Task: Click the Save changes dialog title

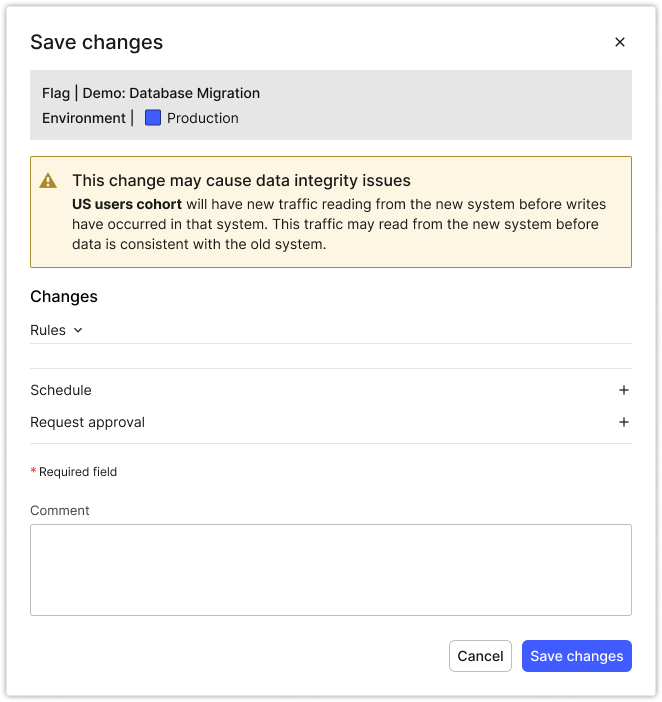Action: click(x=96, y=42)
